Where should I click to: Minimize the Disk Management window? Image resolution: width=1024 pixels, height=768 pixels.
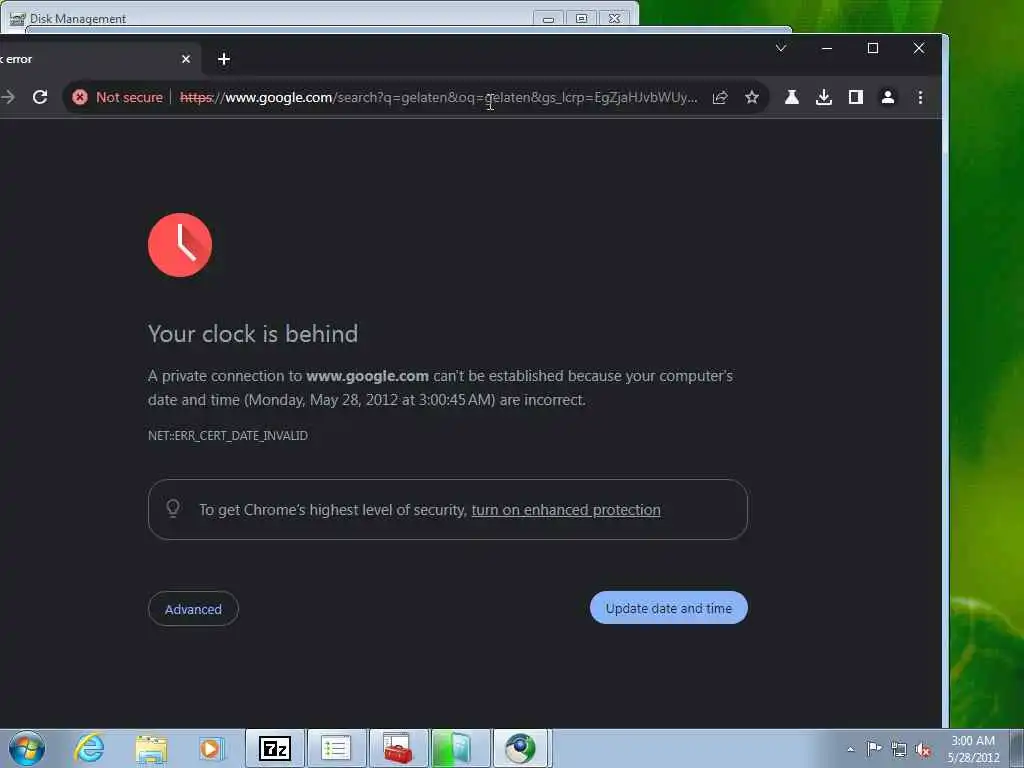pyautogui.click(x=548, y=18)
